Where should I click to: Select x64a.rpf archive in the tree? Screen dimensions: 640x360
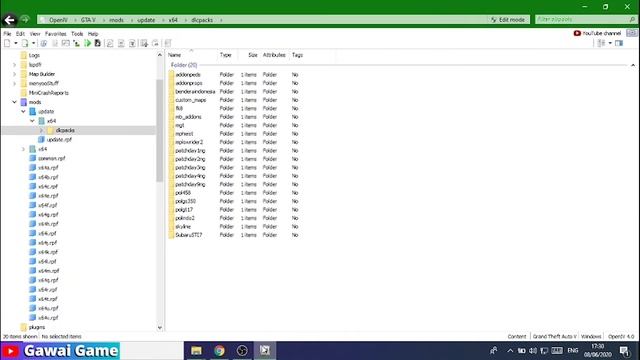pos(48,168)
